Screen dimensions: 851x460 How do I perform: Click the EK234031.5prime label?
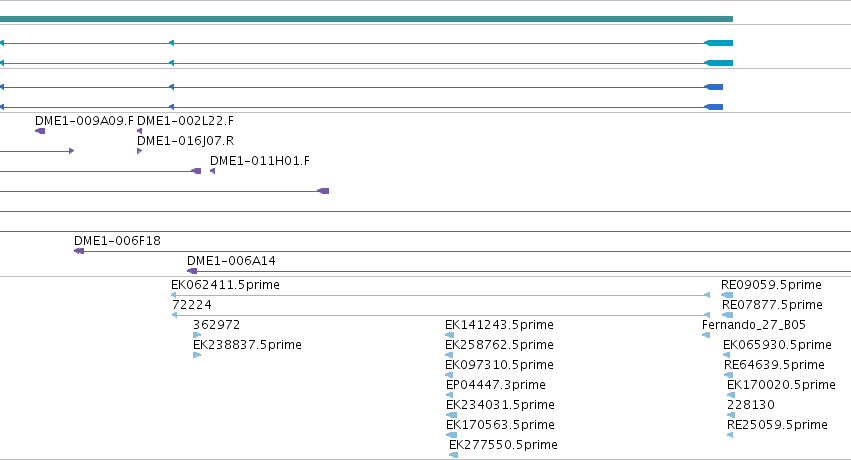[x=500, y=405]
